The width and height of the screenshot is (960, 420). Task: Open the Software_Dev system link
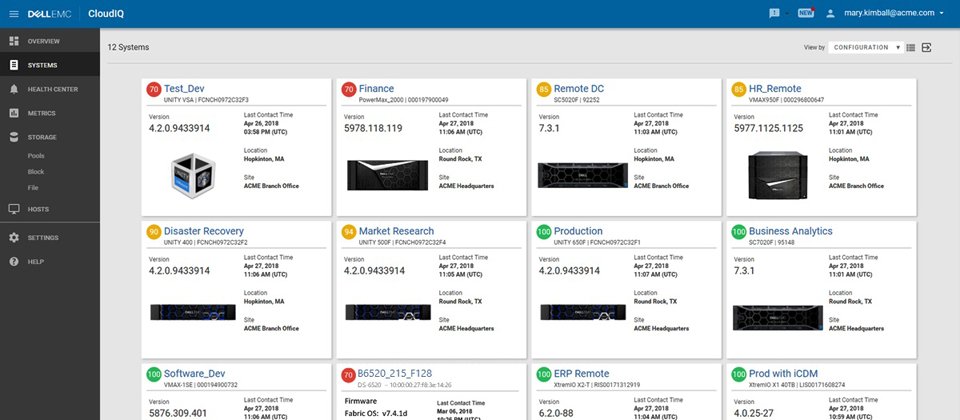pos(195,373)
